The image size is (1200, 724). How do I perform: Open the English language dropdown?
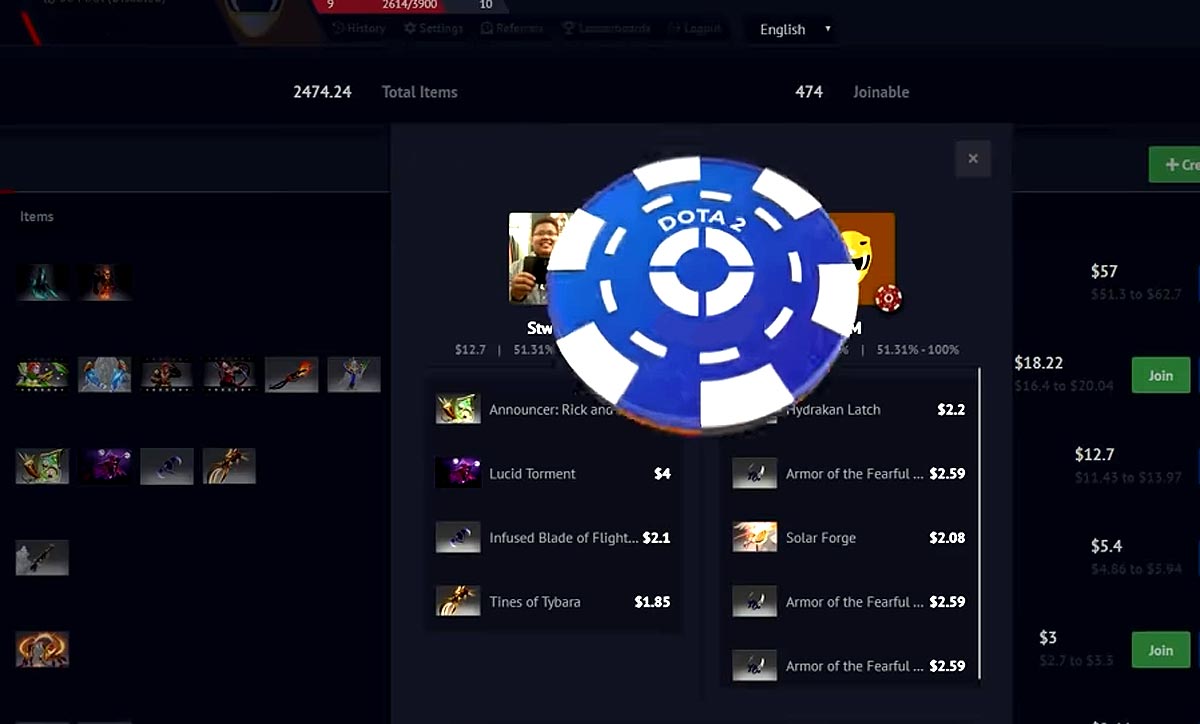click(794, 29)
